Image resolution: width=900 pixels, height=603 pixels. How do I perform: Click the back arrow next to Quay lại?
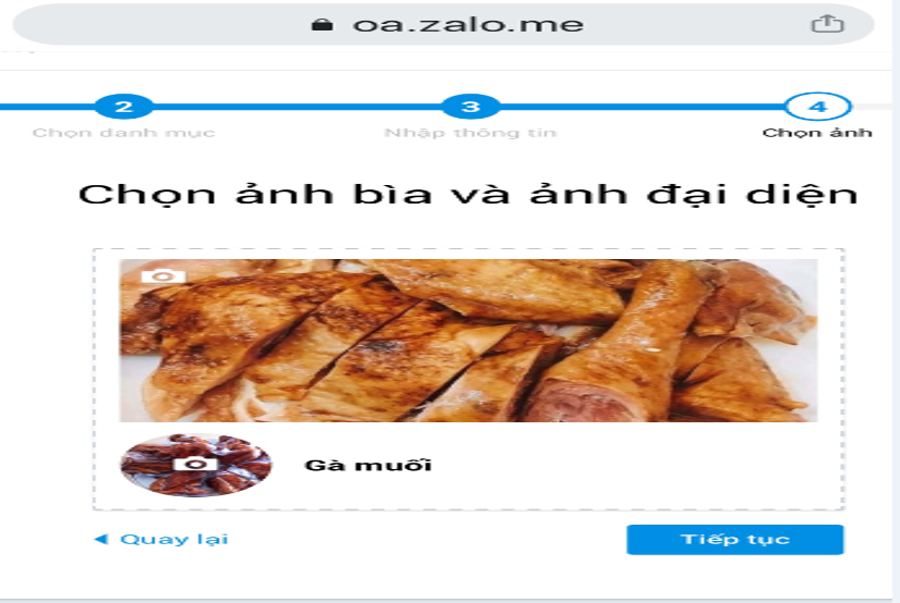pyautogui.click(x=101, y=539)
